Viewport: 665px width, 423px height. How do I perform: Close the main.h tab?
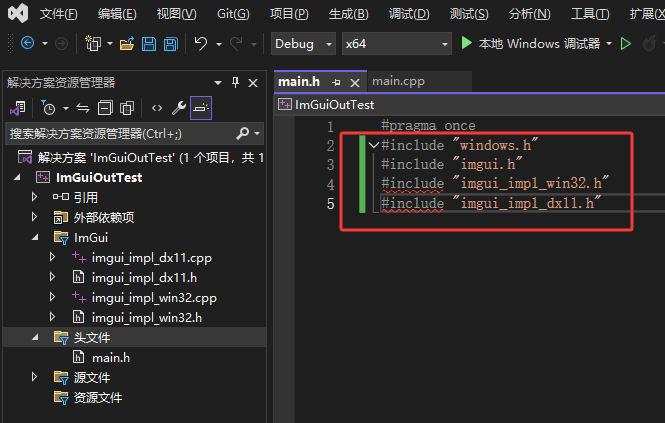click(x=355, y=83)
